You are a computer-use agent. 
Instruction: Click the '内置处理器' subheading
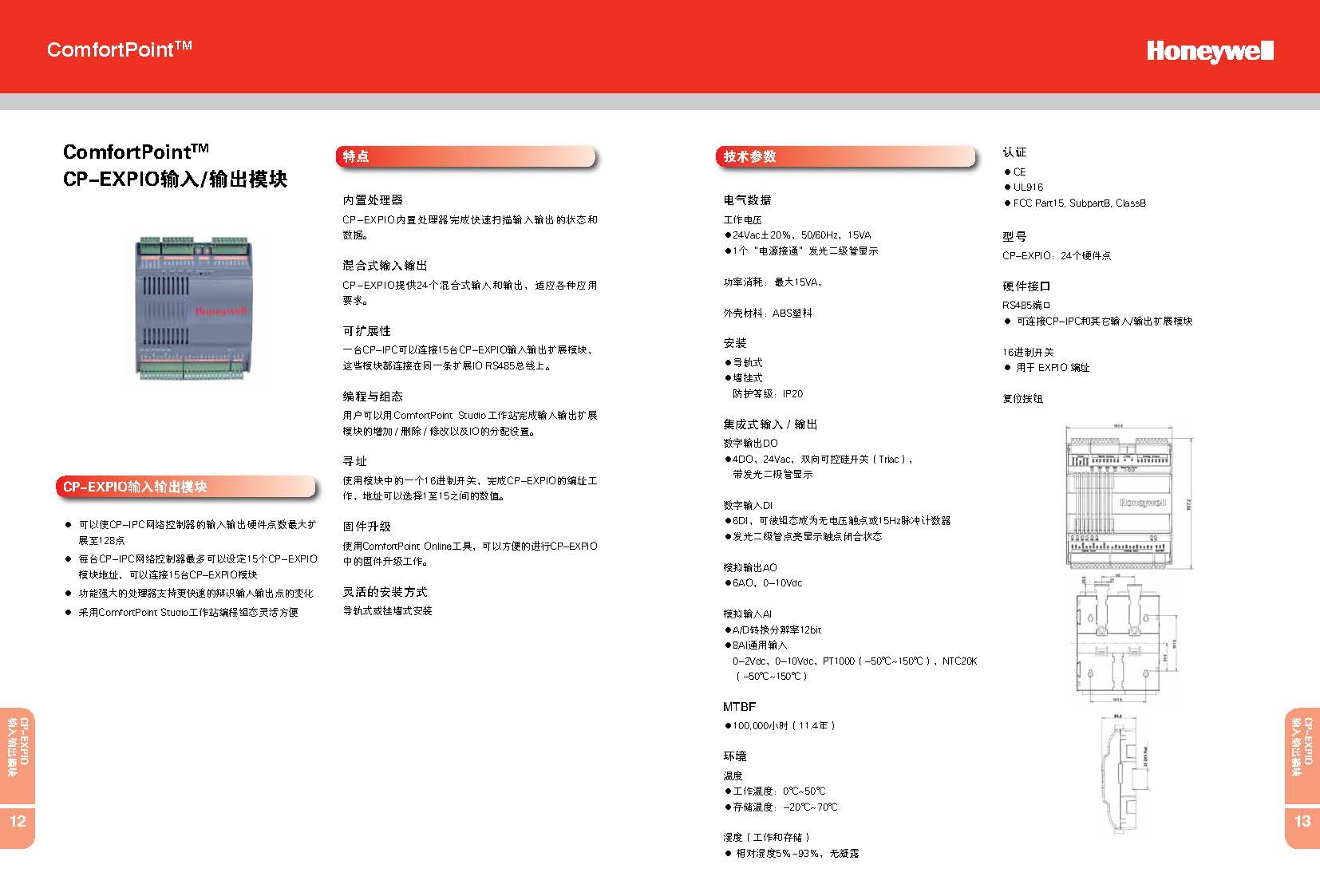[373, 200]
